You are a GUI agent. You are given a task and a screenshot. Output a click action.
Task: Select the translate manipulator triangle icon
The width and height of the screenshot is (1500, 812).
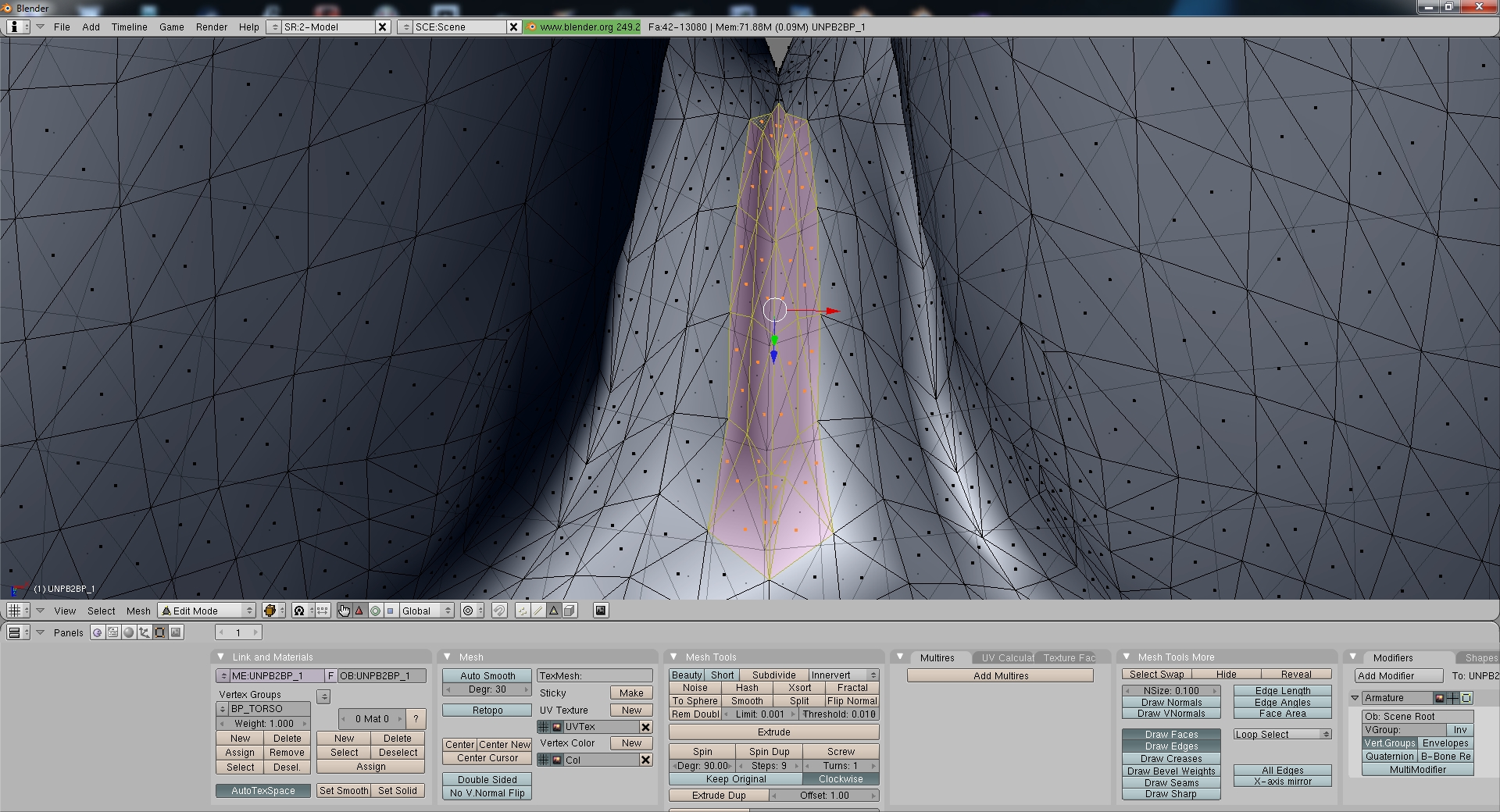(x=359, y=611)
